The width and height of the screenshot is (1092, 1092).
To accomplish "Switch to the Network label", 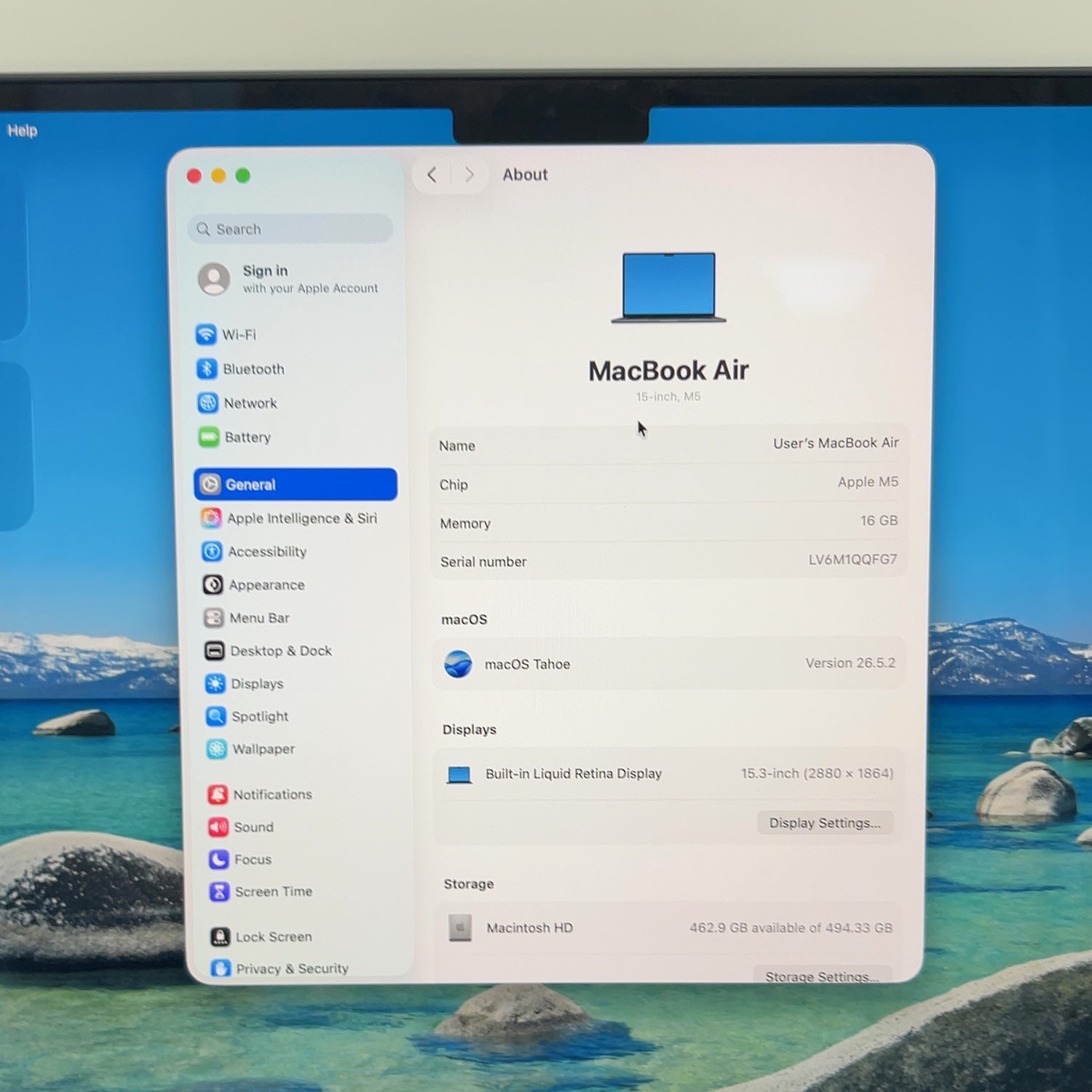I will click(250, 403).
